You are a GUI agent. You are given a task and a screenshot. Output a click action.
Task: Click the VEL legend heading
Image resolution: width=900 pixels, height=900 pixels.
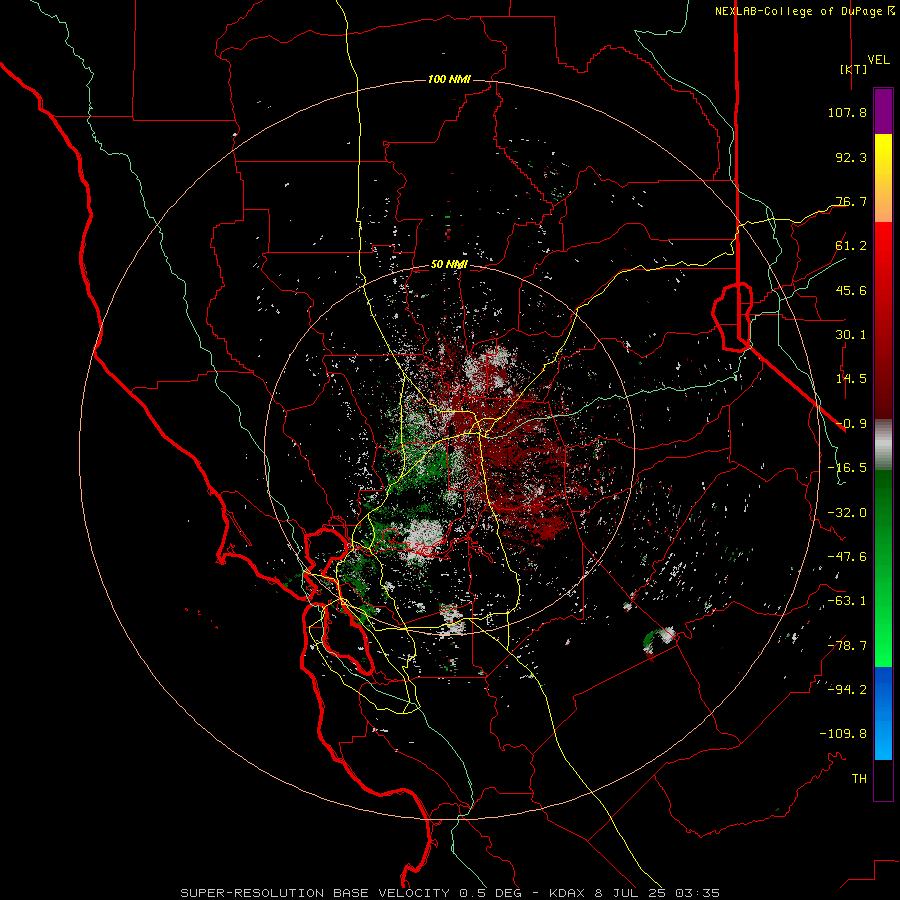pos(878,60)
